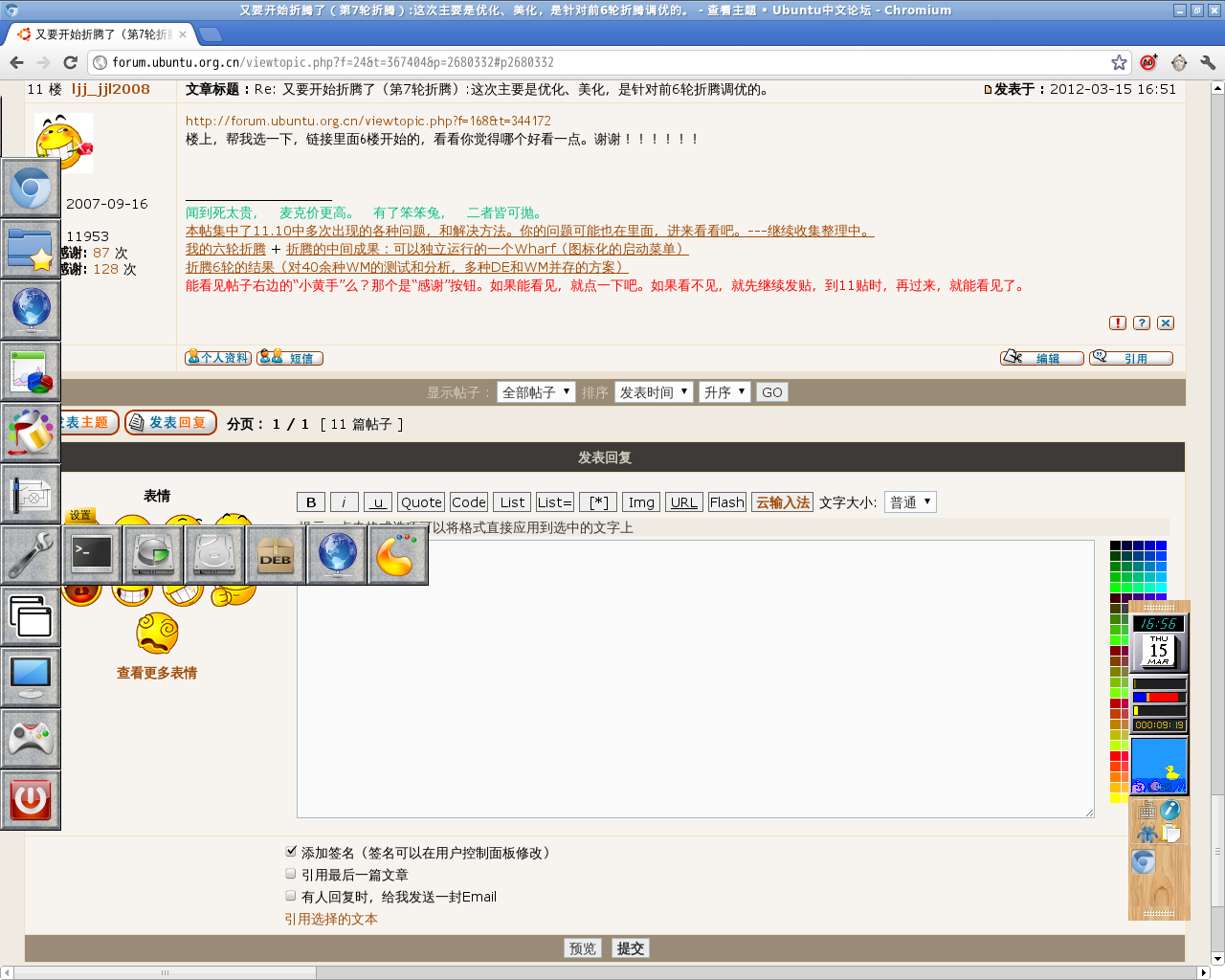Click the Flash BBCode button
Image resolution: width=1225 pixels, height=980 pixels.
pyautogui.click(x=727, y=502)
